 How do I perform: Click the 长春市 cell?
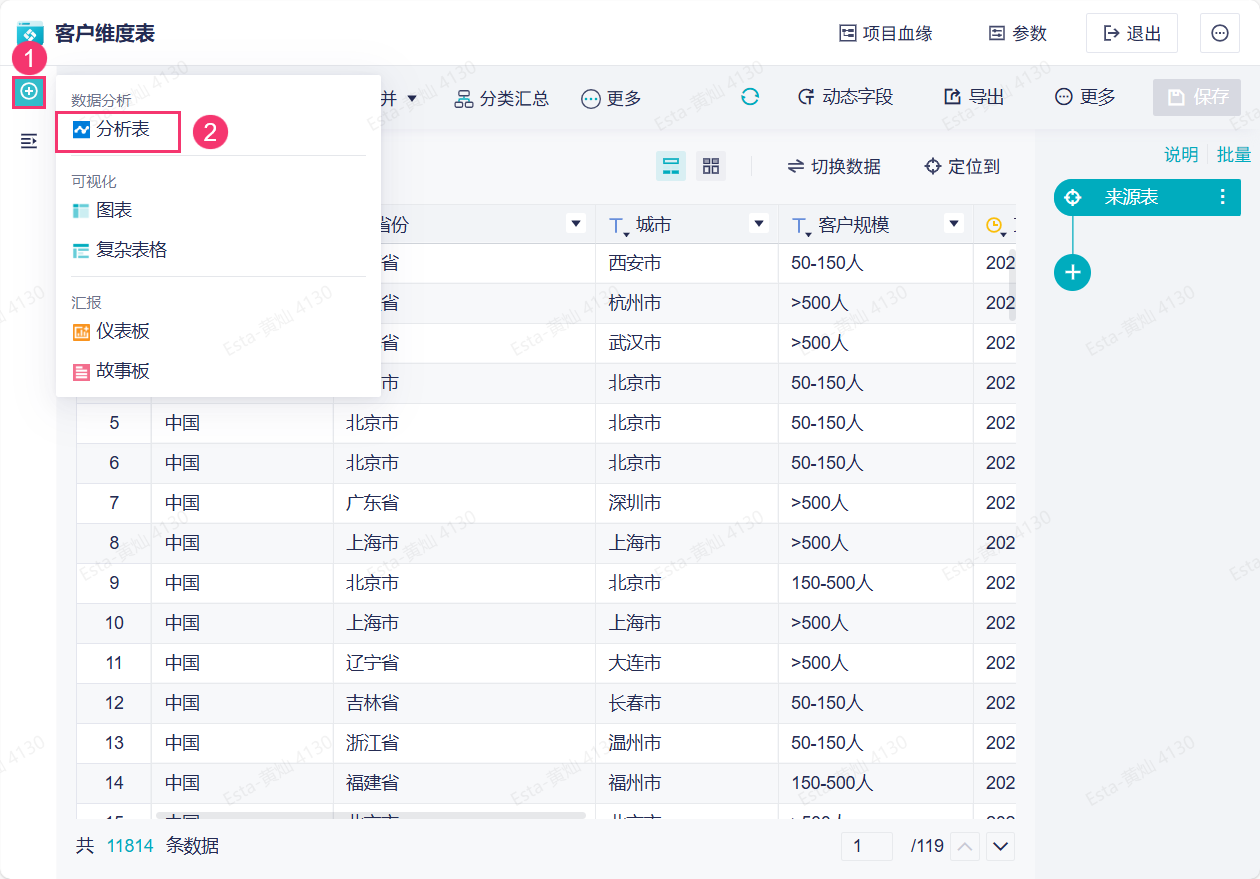pos(687,703)
